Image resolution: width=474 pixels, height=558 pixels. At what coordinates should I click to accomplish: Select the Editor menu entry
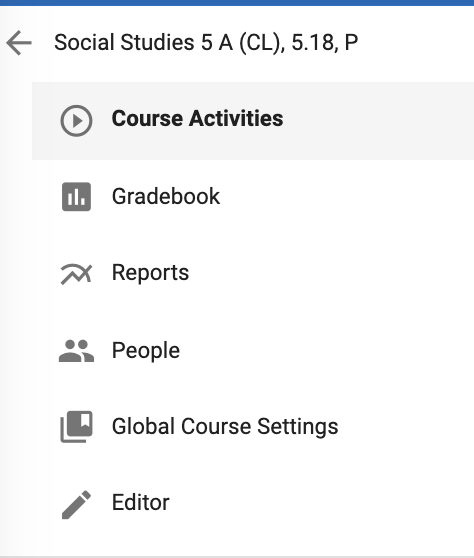click(253, 502)
